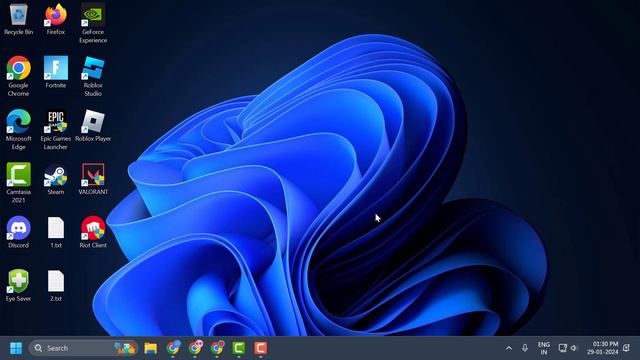Select the 2.txt file on desktop

pyautogui.click(x=56, y=286)
